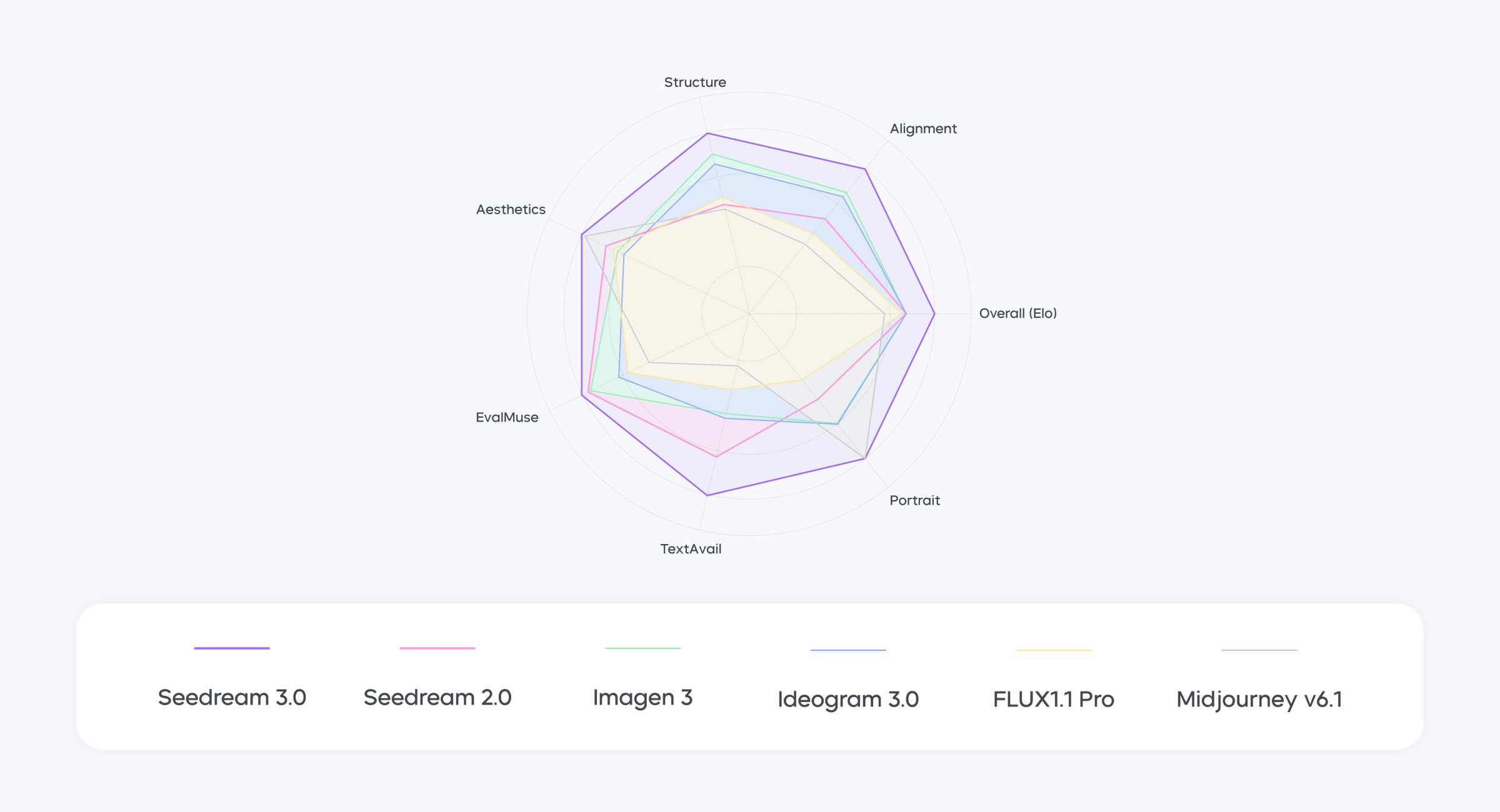The width and height of the screenshot is (1500, 812).
Task: Select the Ideogram 3.0 legend text
Action: click(x=848, y=699)
